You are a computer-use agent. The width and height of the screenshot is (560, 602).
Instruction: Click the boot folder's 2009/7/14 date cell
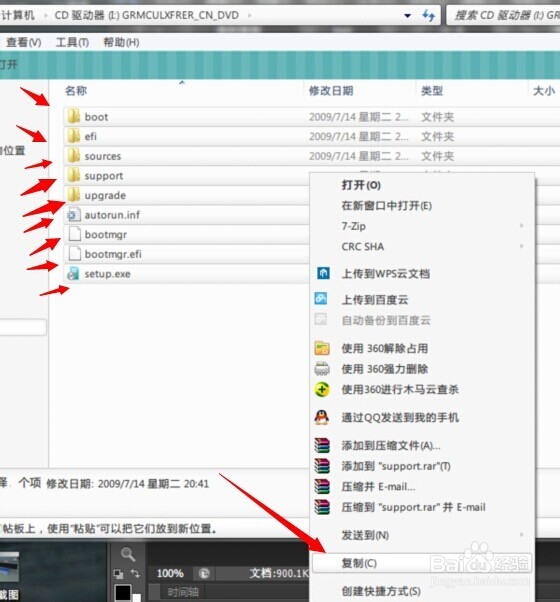point(358,117)
